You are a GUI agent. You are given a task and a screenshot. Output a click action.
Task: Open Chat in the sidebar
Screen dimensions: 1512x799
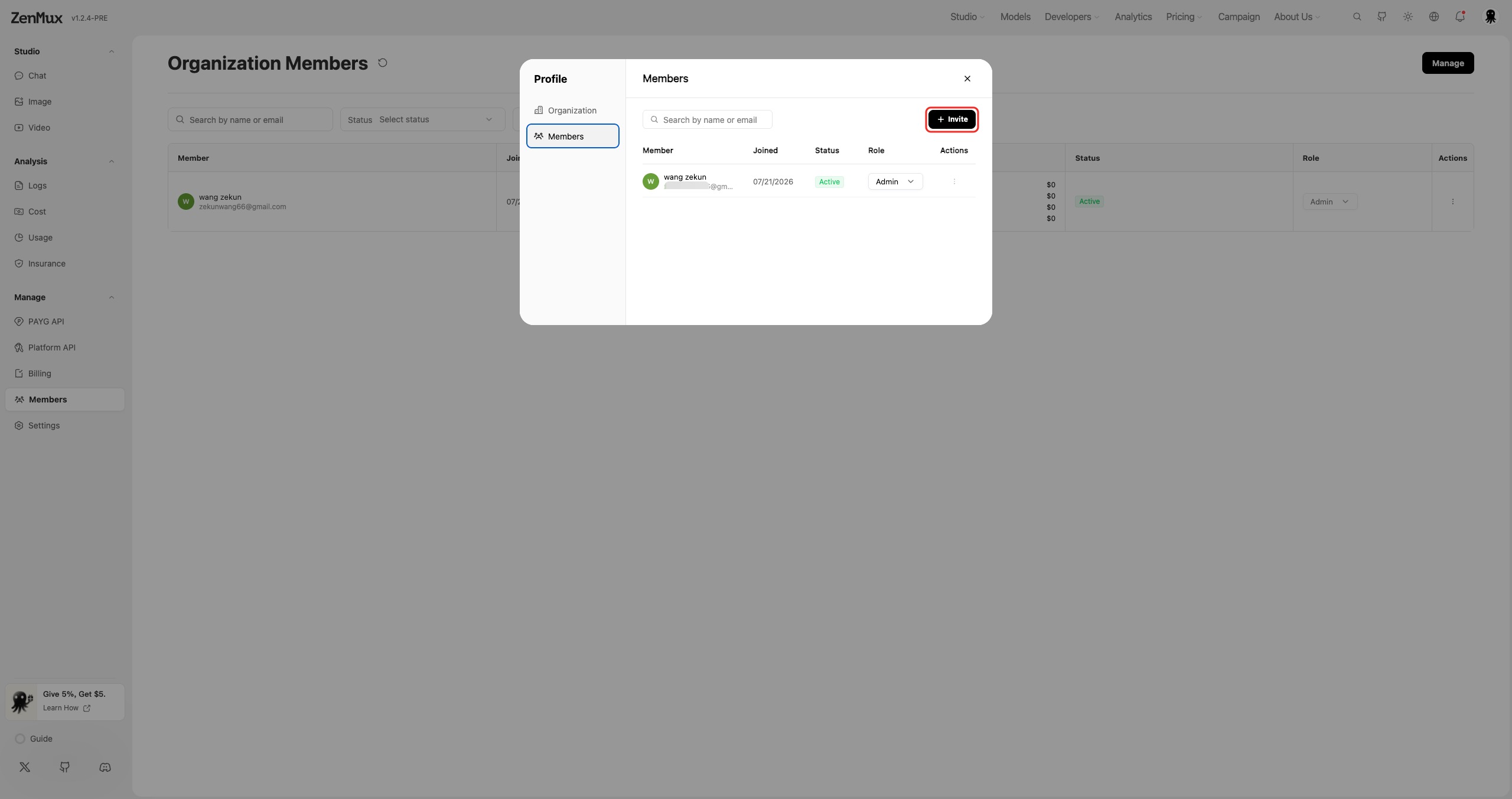(65, 76)
